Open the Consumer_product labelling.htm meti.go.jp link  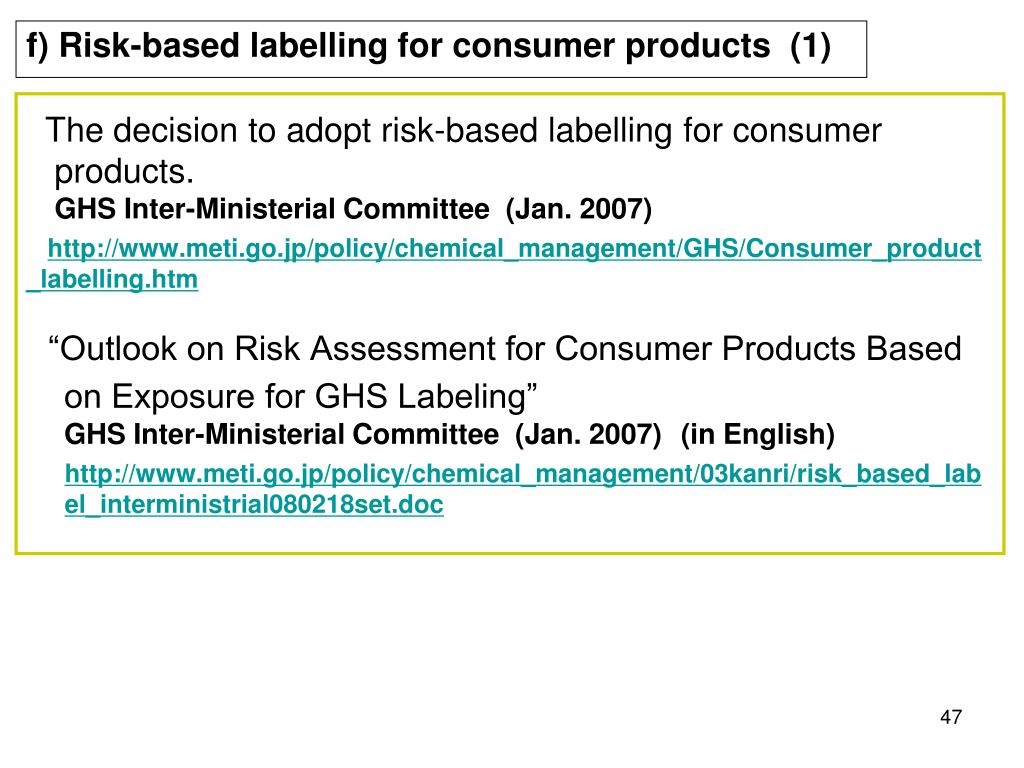pos(515,249)
